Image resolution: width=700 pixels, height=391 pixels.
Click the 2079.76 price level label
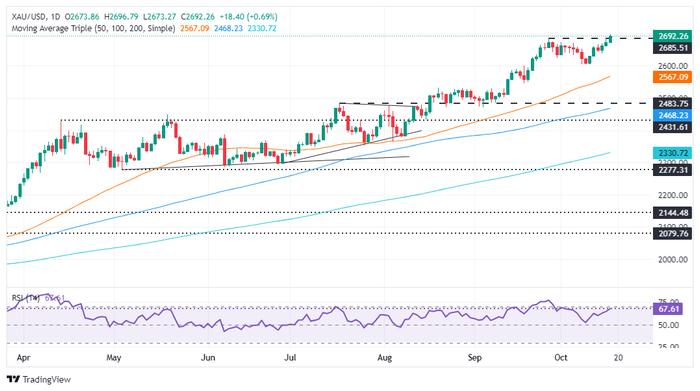pyautogui.click(x=673, y=234)
